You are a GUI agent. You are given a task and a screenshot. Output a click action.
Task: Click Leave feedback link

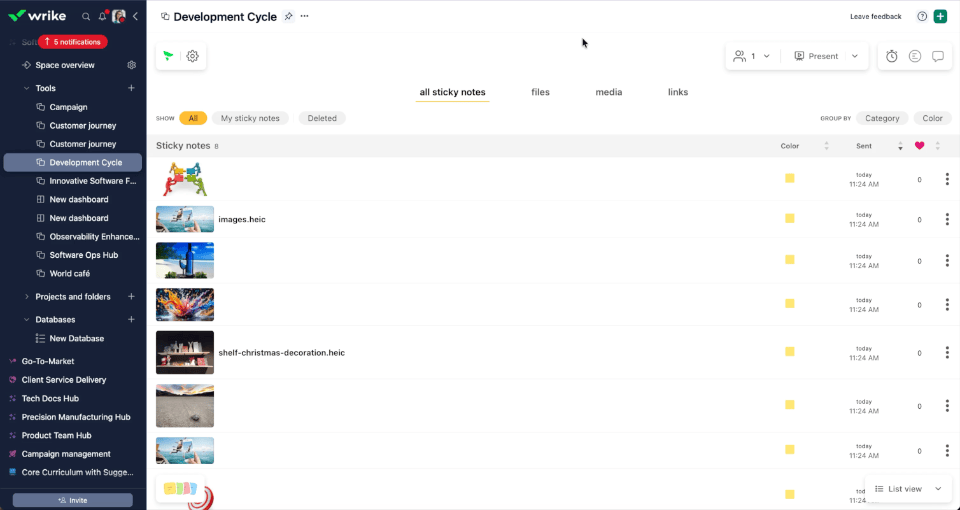coord(876,17)
